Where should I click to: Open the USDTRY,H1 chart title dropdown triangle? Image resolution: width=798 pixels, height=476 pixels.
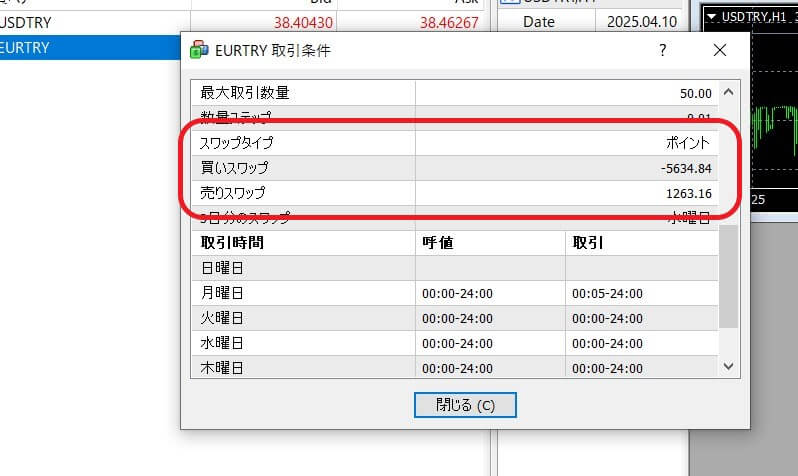pos(711,17)
